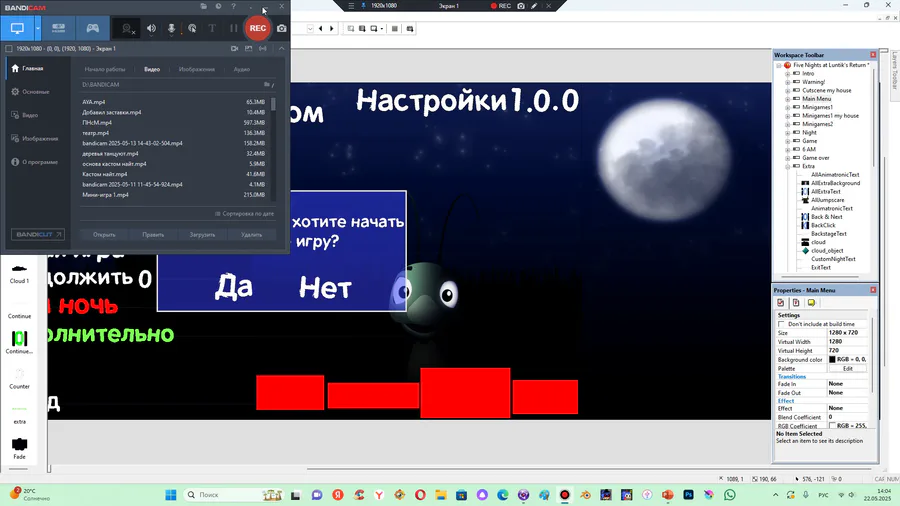Toggle Don't include at build time checkbox
The height and width of the screenshot is (506, 900).
781,324
